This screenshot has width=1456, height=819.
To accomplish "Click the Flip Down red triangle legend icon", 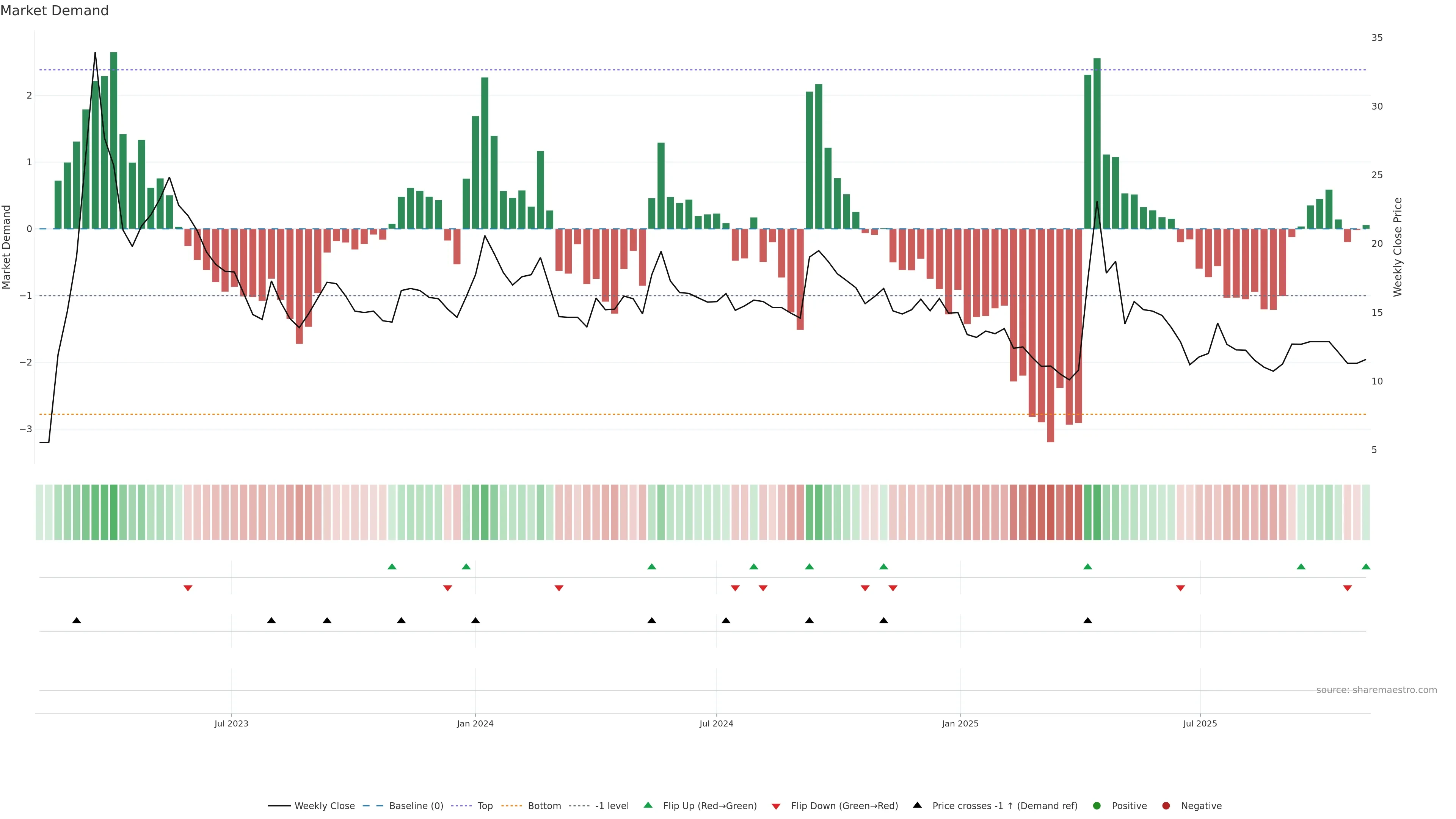I will pyautogui.click(x=776, y=806).
